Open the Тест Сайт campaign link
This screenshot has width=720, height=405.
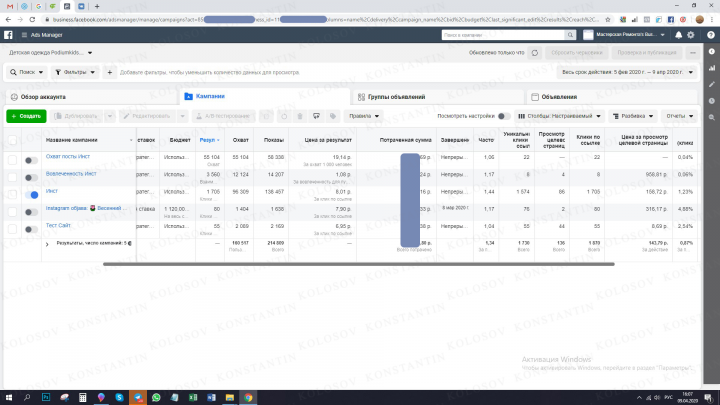pyautogui.click(x=58, y=225)
